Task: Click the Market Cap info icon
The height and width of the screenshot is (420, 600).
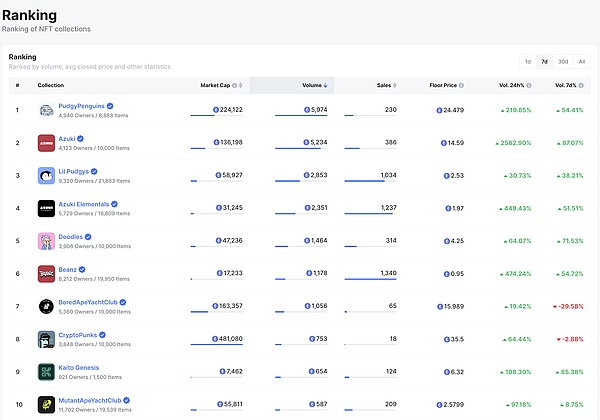Action: 235,85
